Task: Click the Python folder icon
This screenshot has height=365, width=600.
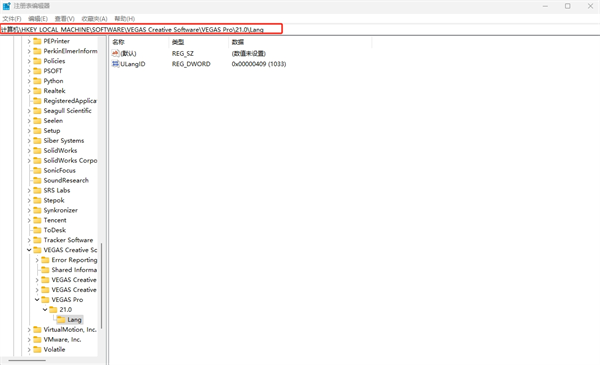Action: pyautogui.click(x=37, y=81)
